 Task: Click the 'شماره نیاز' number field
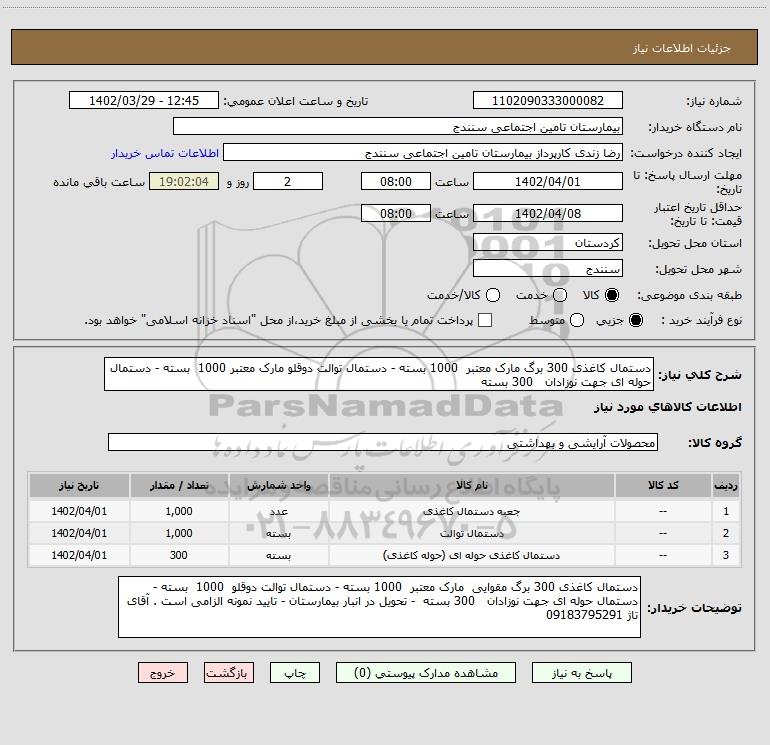(x=547, y=101)
